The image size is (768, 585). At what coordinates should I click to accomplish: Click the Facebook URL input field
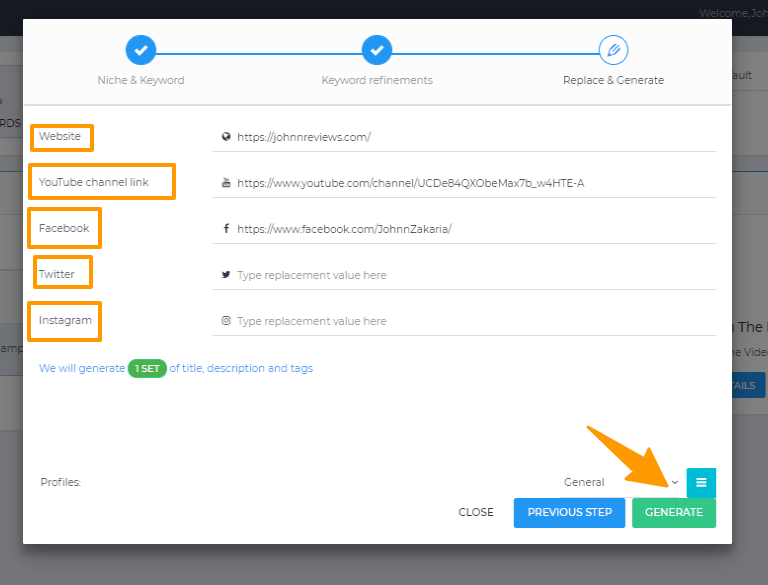(470, 229)
